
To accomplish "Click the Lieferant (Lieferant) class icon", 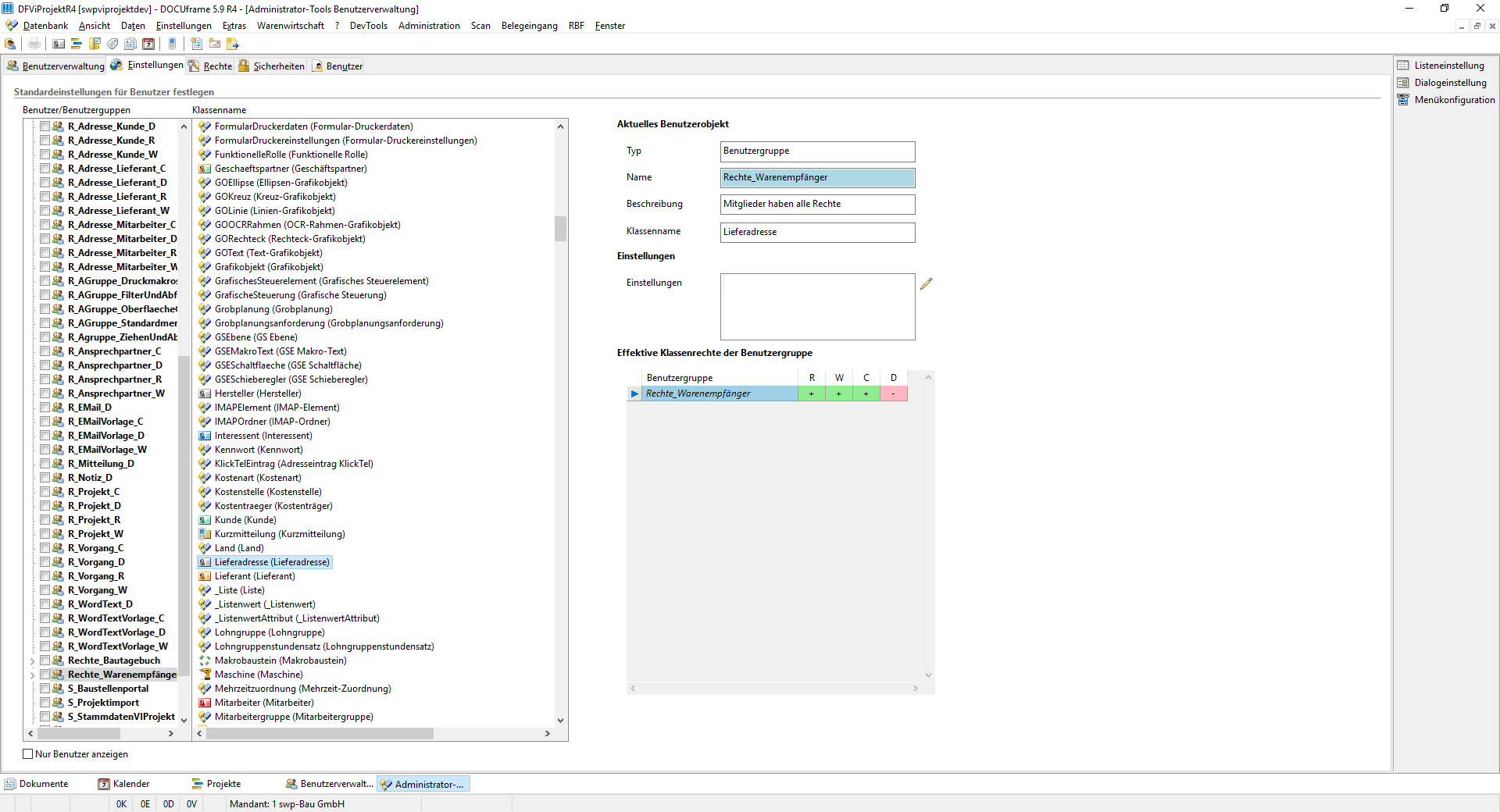I will pyautogui.click(x=205, y=576).
